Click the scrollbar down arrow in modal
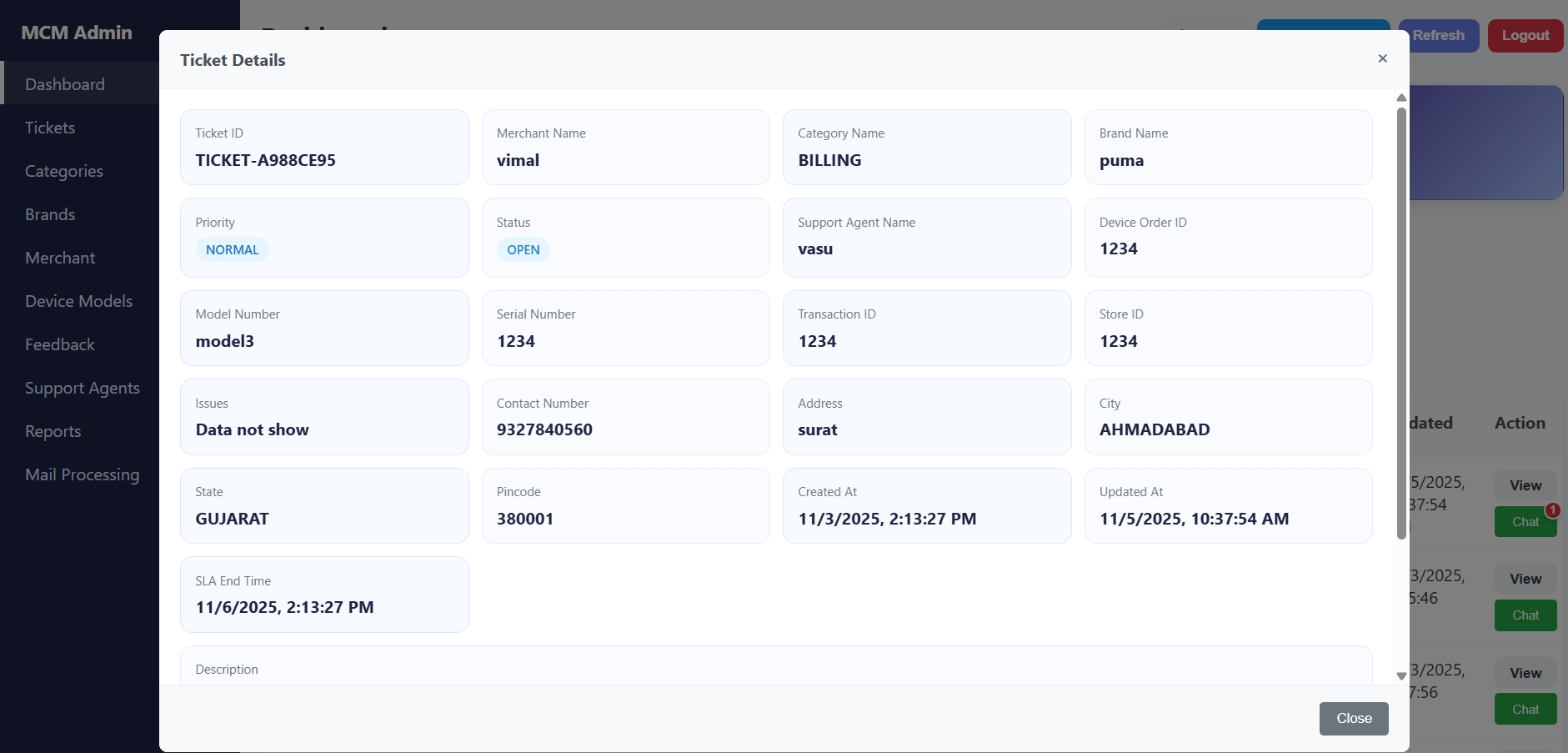 pyautogui.click(x=1401, y=675)
